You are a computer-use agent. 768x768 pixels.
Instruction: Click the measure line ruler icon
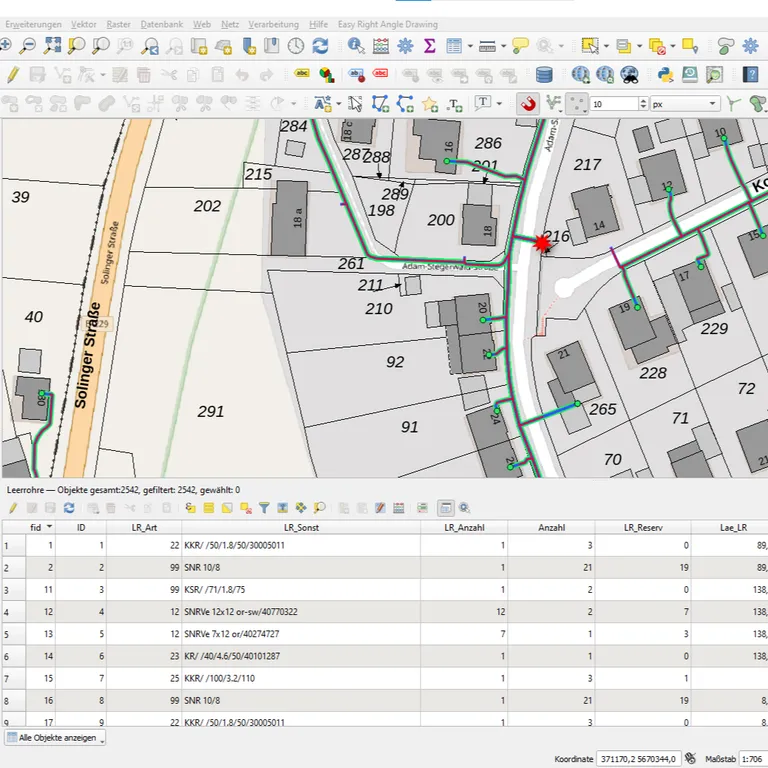coord(487,46)
